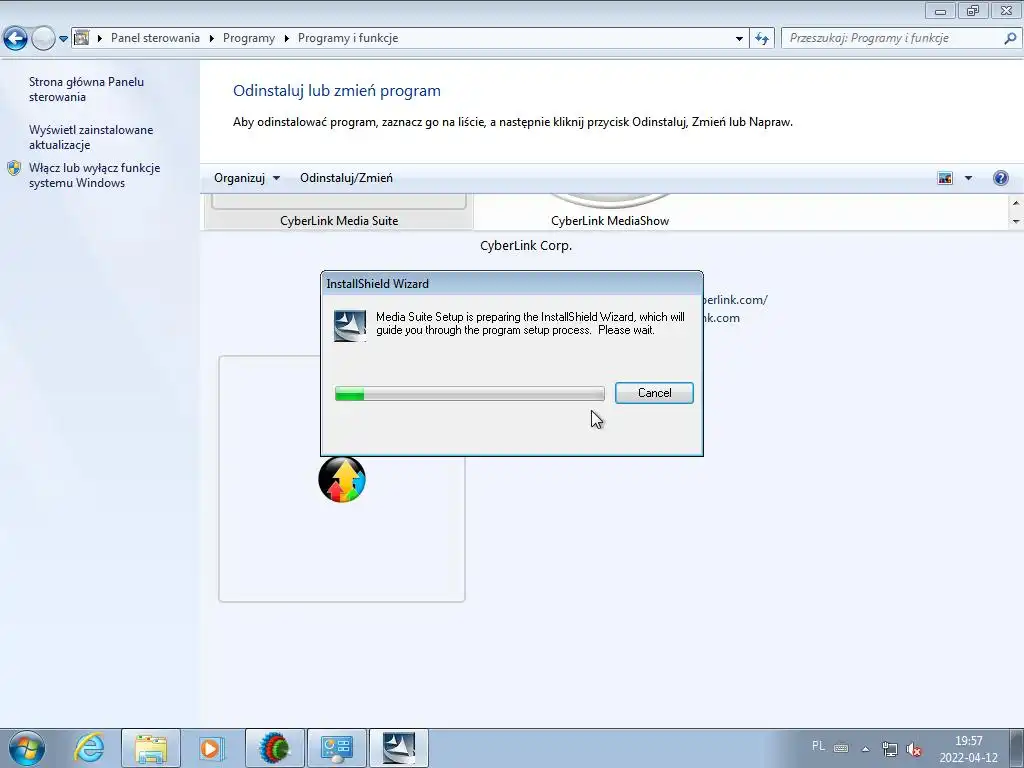Click the Forward navigation arrow

point(43,39)
